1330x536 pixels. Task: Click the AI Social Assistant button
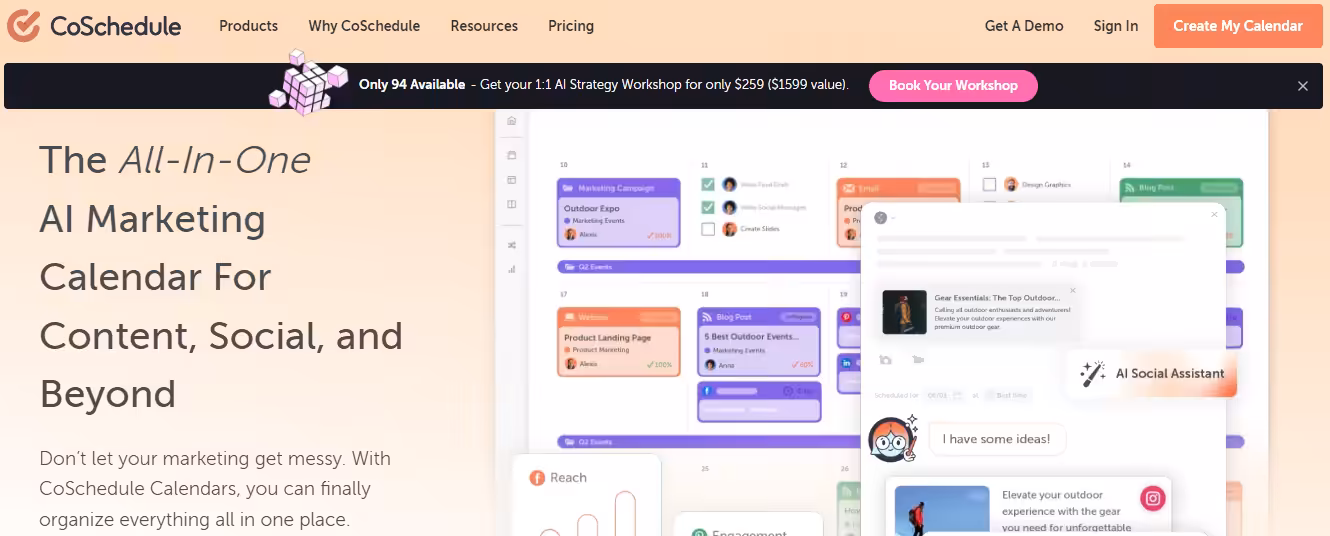(1152, 374)
